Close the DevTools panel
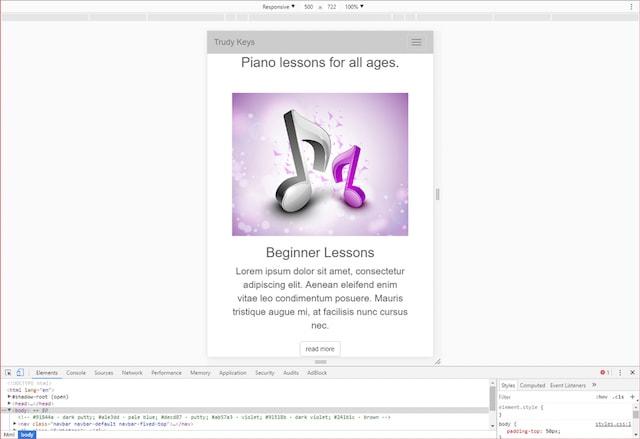 point(632,372)
